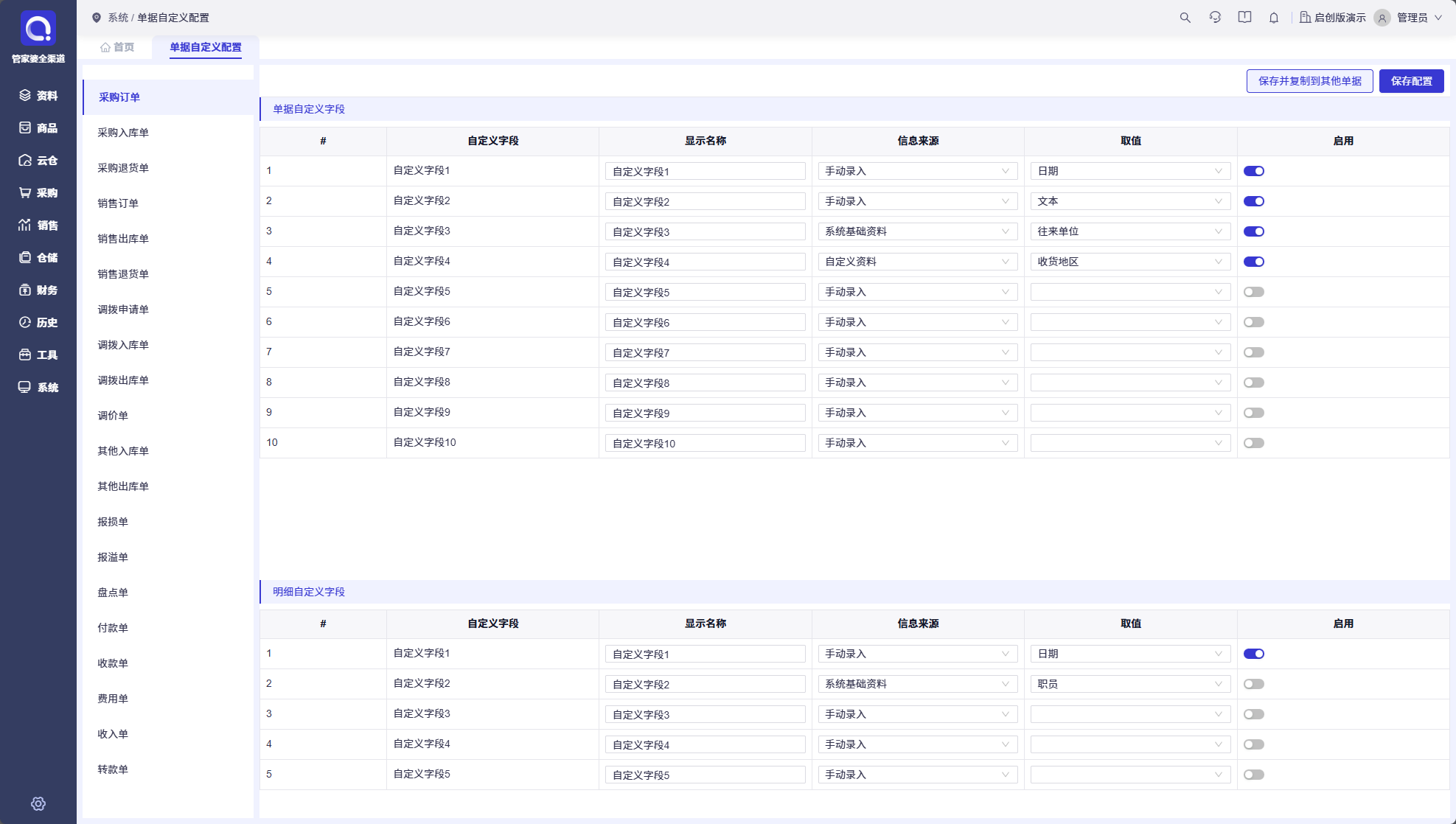Open 取值 dropdown showing 收货地区
The width and height of the screenshot is (1456, 824).
coord(1131,262)
